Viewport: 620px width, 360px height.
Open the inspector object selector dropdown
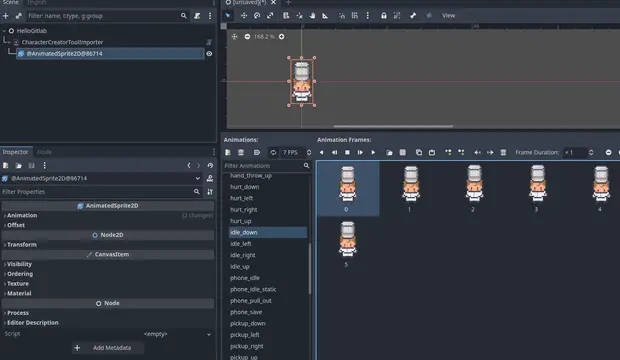coord(198,178)
